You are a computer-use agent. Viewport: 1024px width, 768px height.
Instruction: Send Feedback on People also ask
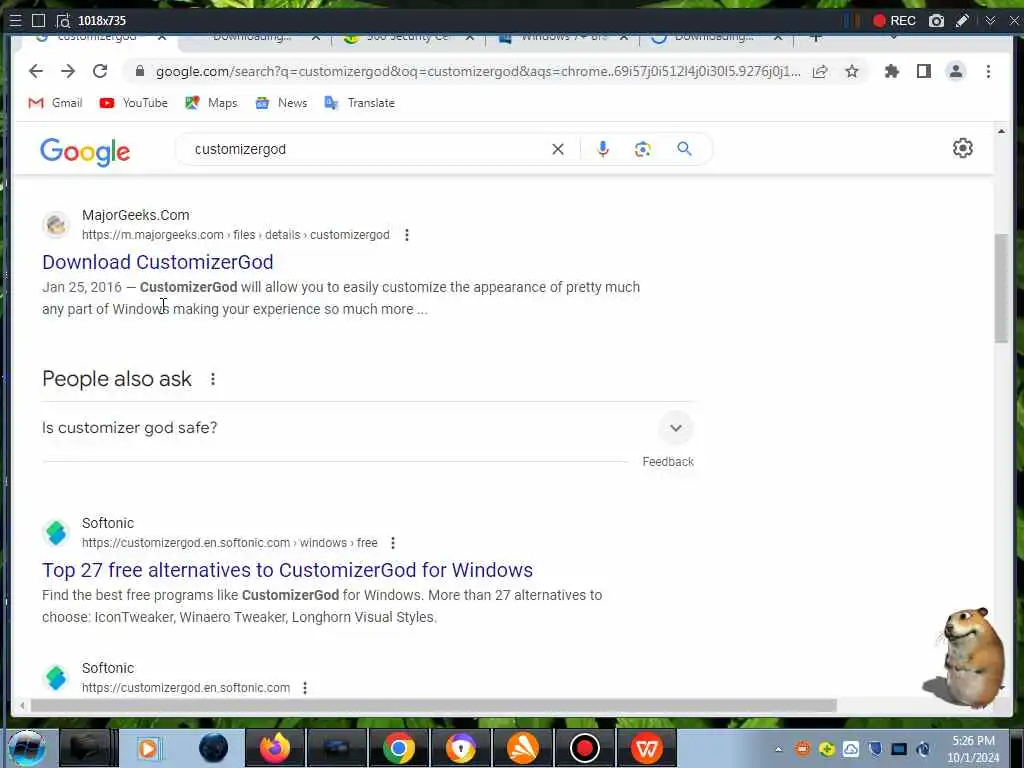point(667,462)
